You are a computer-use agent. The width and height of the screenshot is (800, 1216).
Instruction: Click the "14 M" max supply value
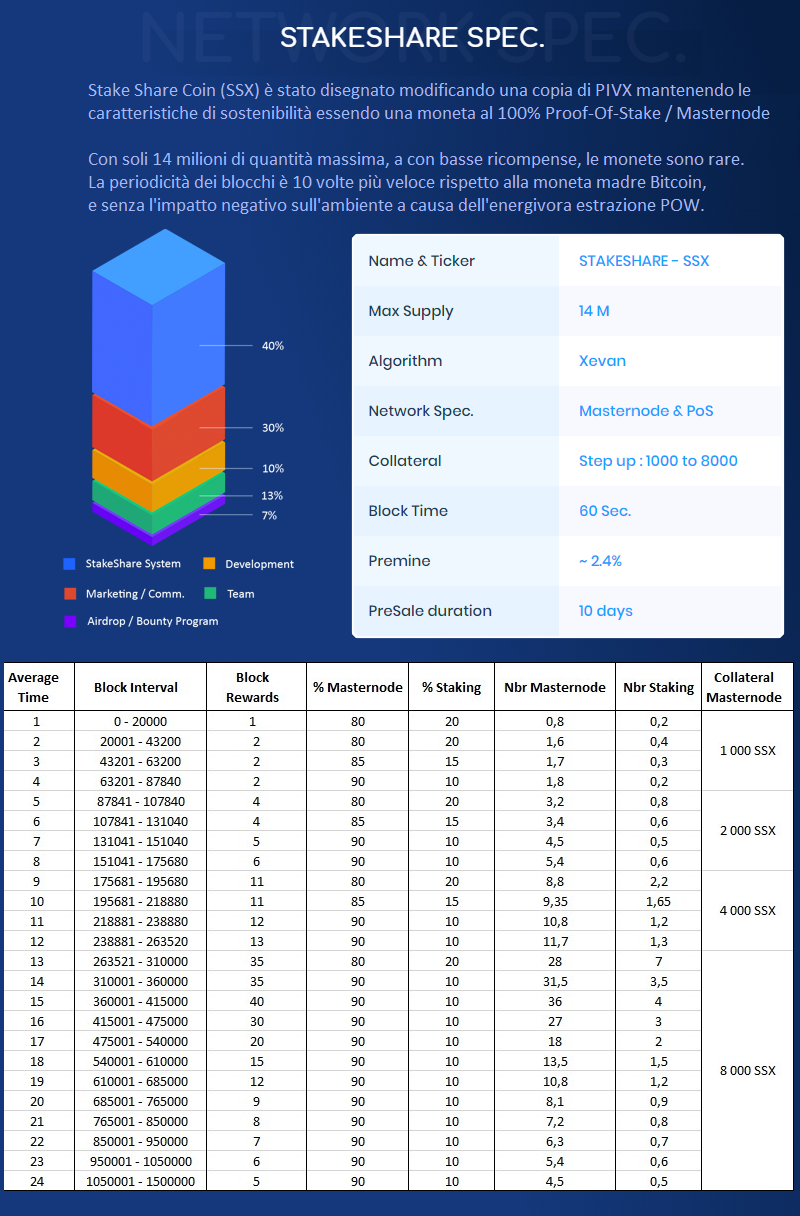pos(594,311)
